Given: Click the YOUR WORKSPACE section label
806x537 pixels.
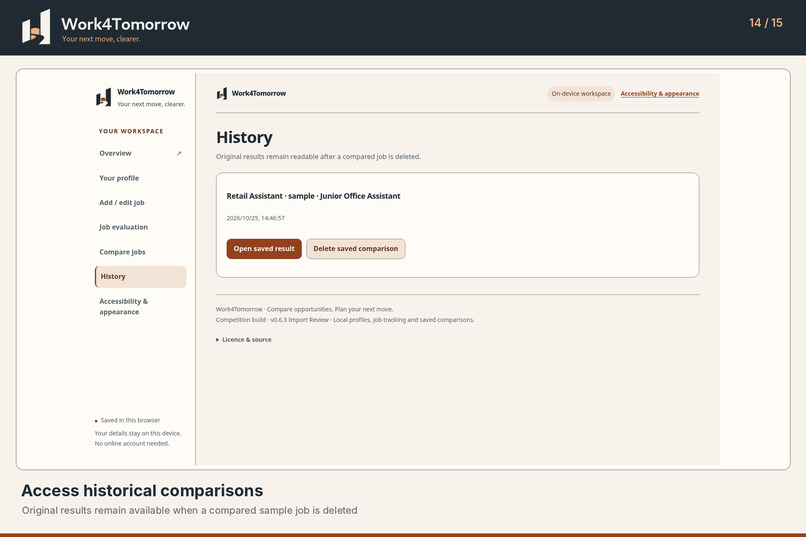Looking at the screenshot, I should coord(131,131).
